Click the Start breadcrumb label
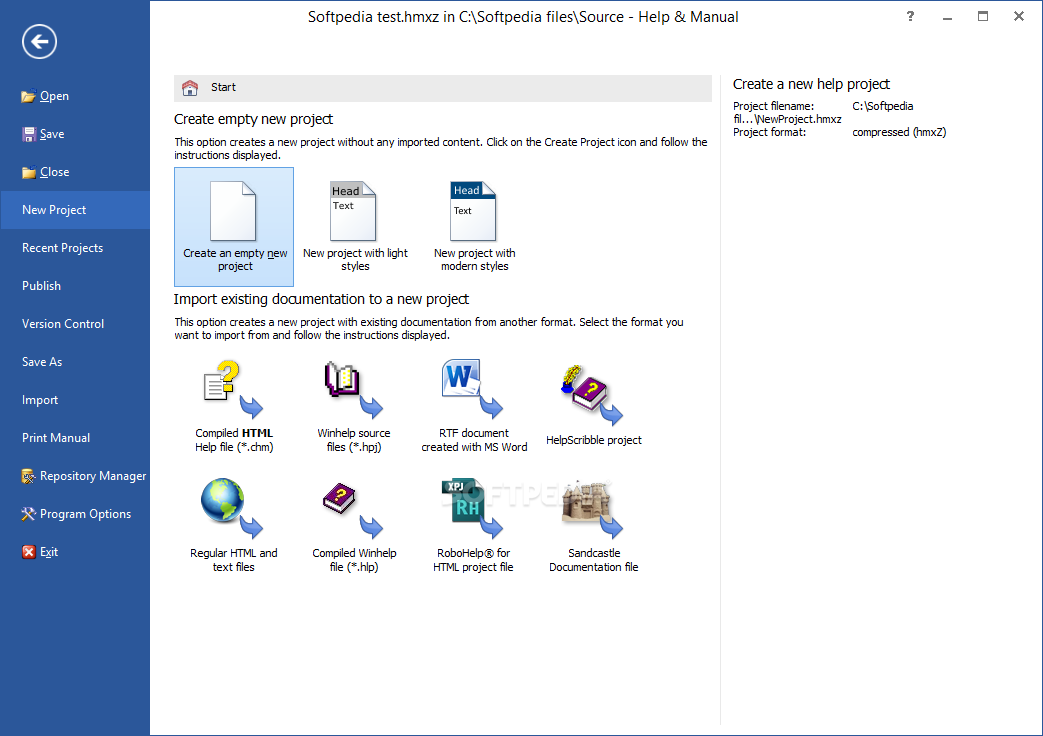1043x736 pixels. pos(224,87)
